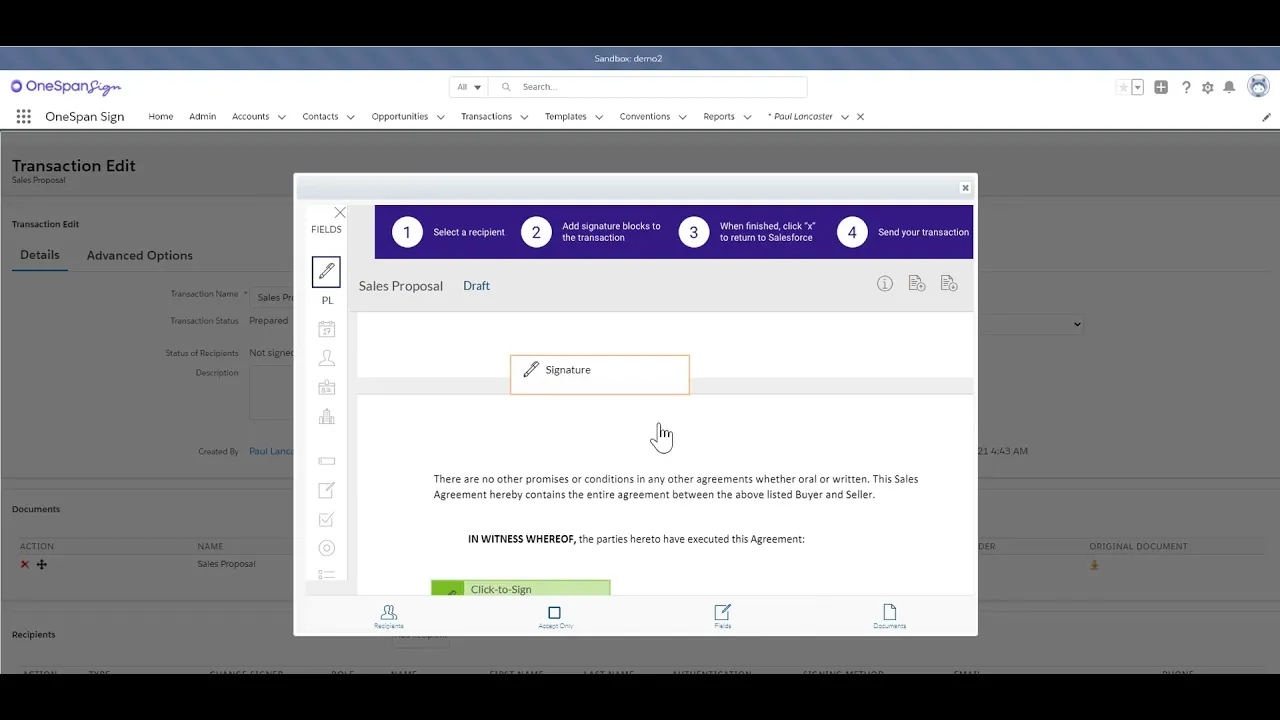This screenshot has width=1280, height=720.
Task: Open the Documents panel at the bottom
Action: (888, 614)
